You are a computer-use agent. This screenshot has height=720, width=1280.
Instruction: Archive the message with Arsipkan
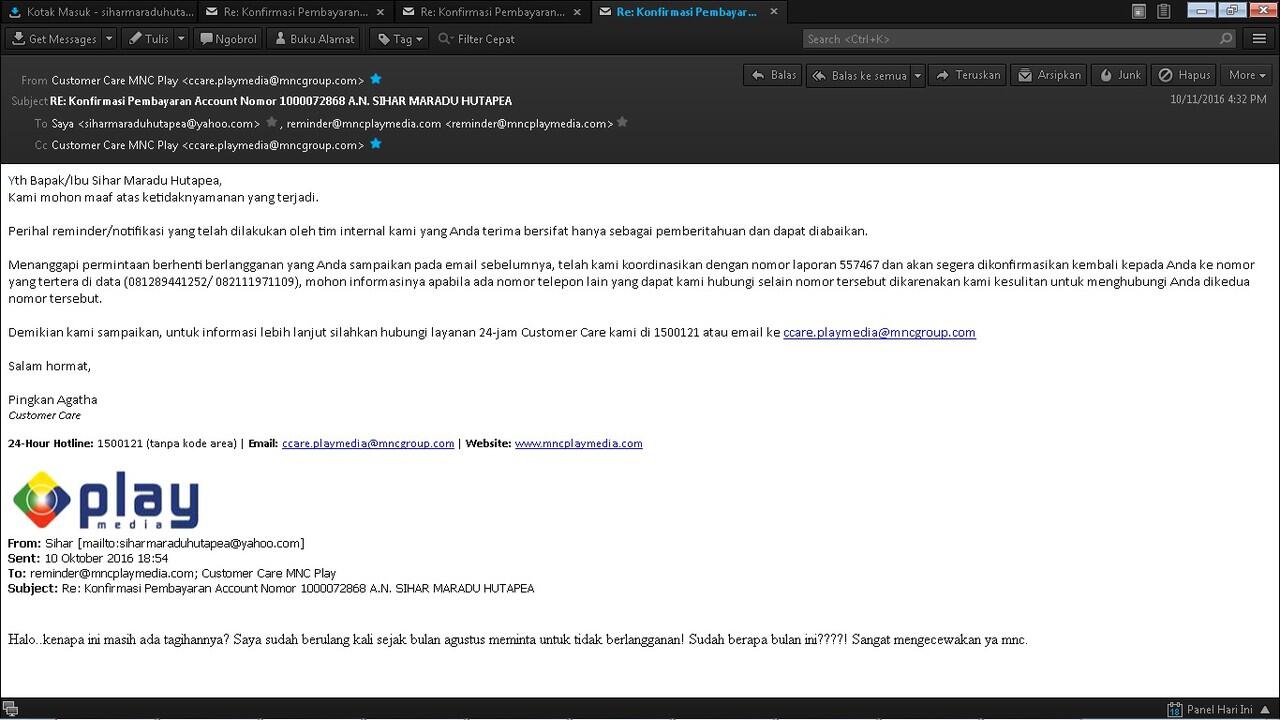coord(1049,75)
